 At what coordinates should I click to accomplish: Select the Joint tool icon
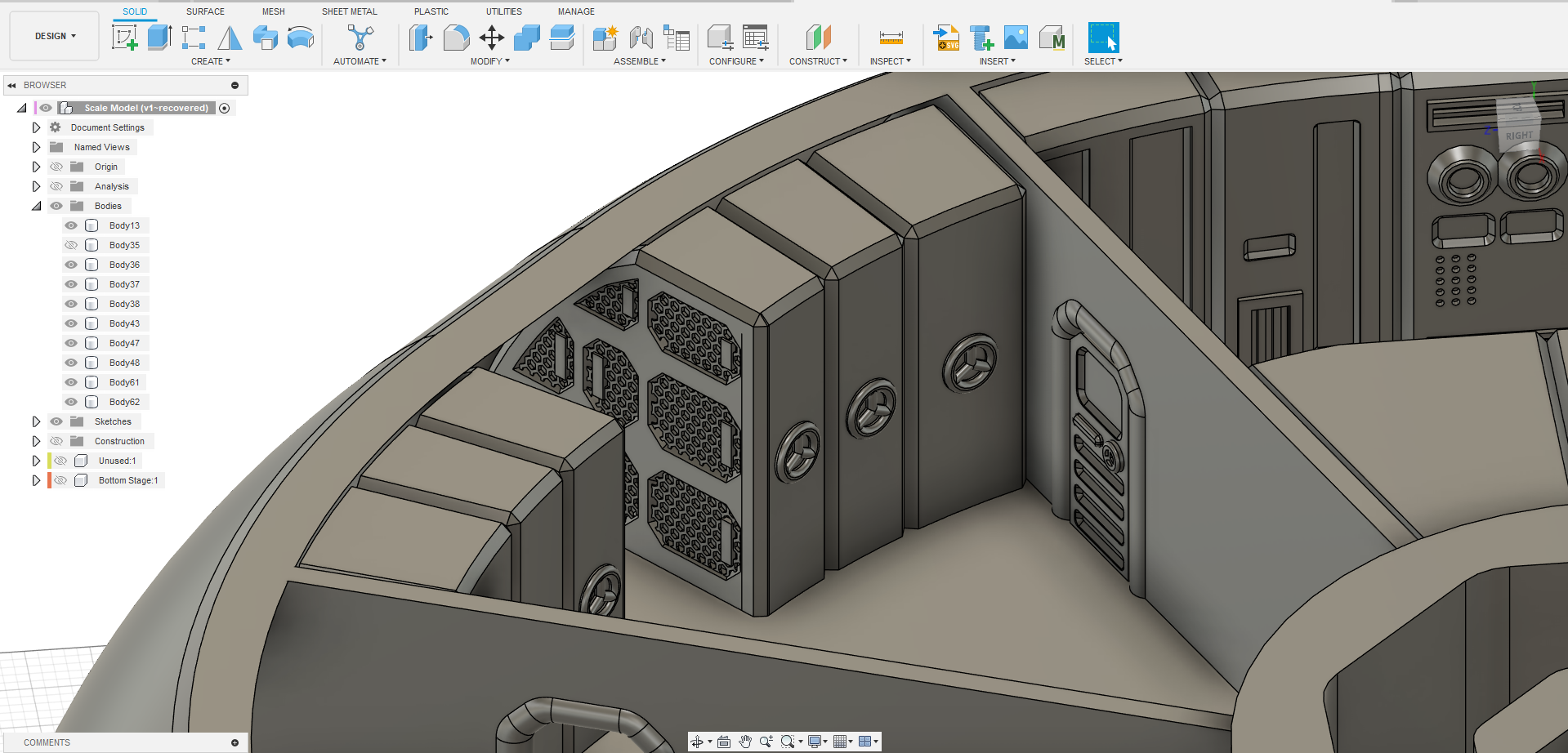coord(641,37)
